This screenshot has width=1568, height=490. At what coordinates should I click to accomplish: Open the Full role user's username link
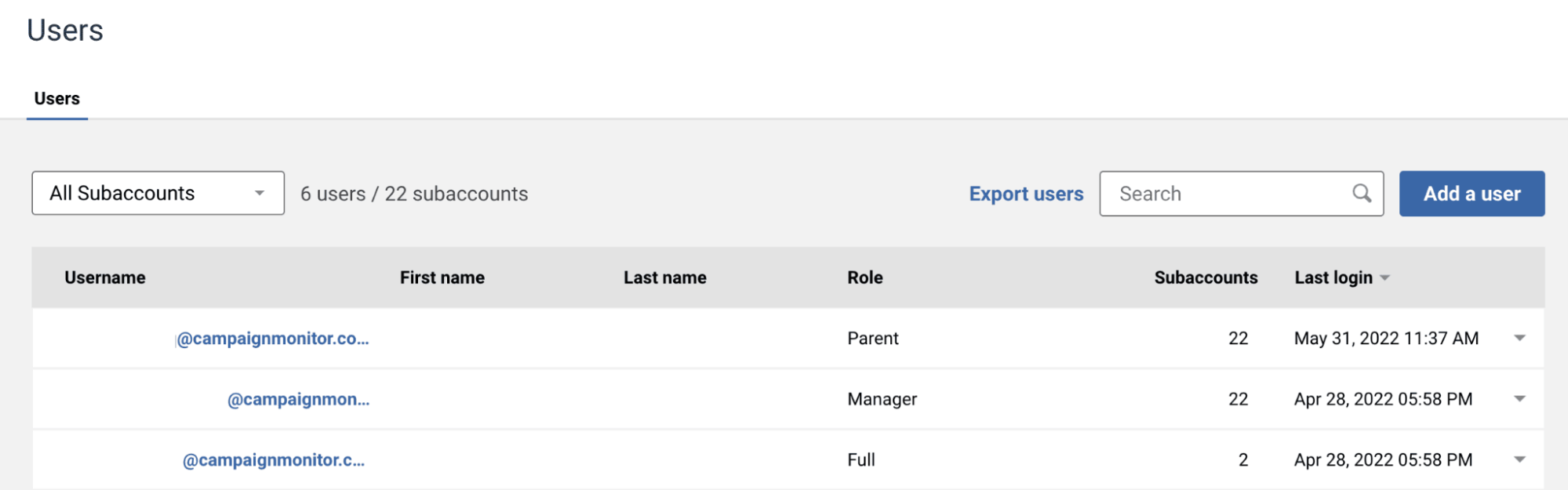[274, 460]
